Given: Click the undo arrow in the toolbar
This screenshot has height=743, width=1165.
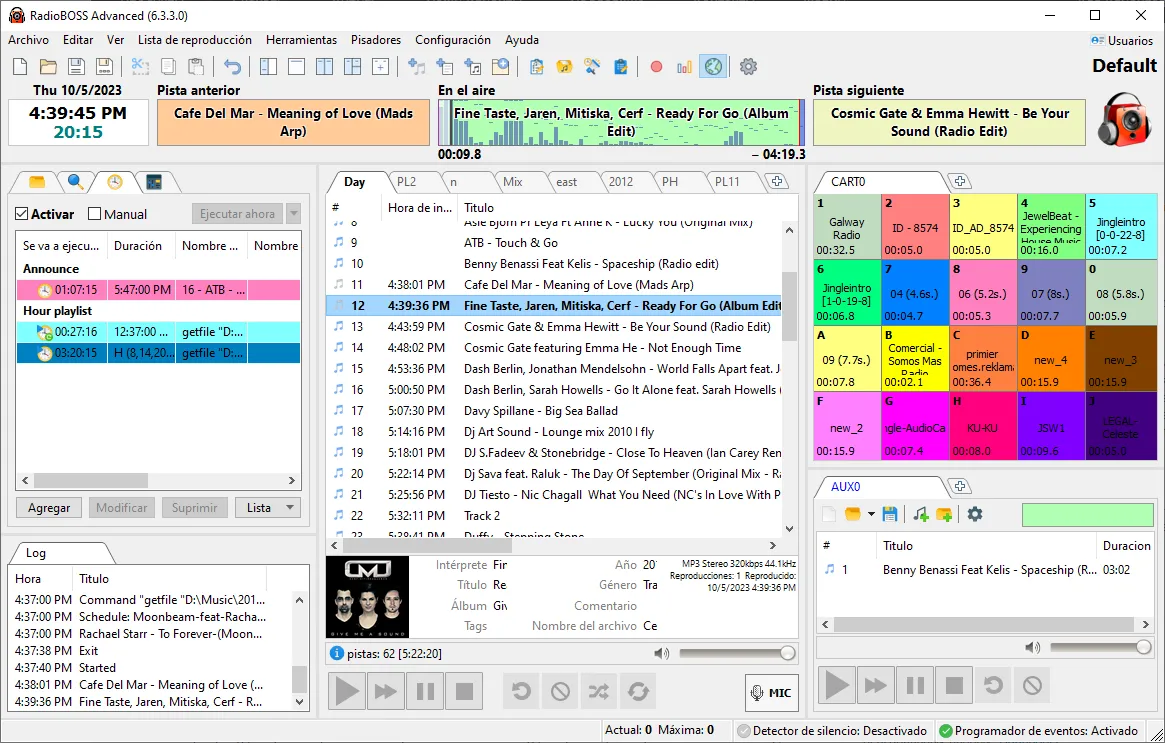Looking at the screenshot, I should click(x=233, y=67).
